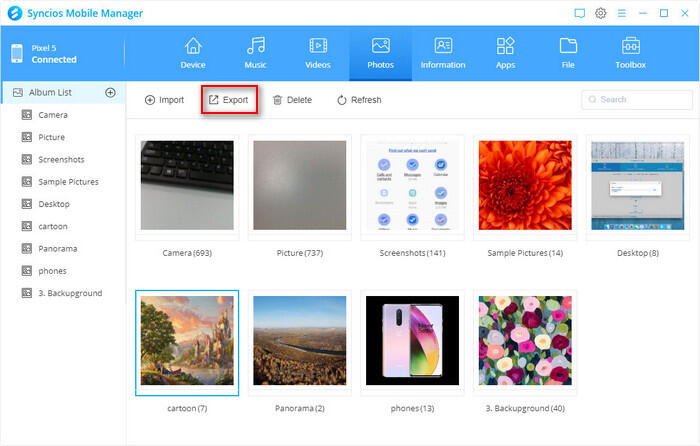Viewport: 700px width, 446px height.
Task: Click the Import button
Action: click(x=164, y=100)
